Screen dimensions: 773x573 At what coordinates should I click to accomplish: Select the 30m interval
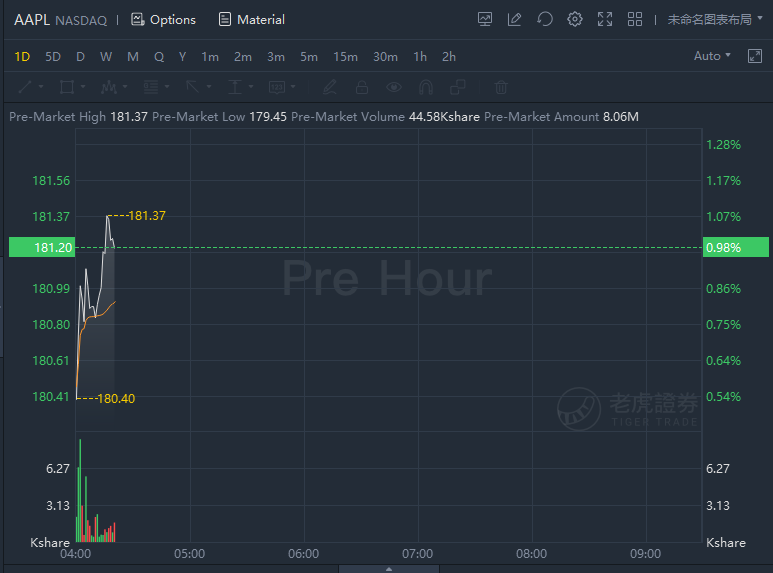[x=386, y=57]
